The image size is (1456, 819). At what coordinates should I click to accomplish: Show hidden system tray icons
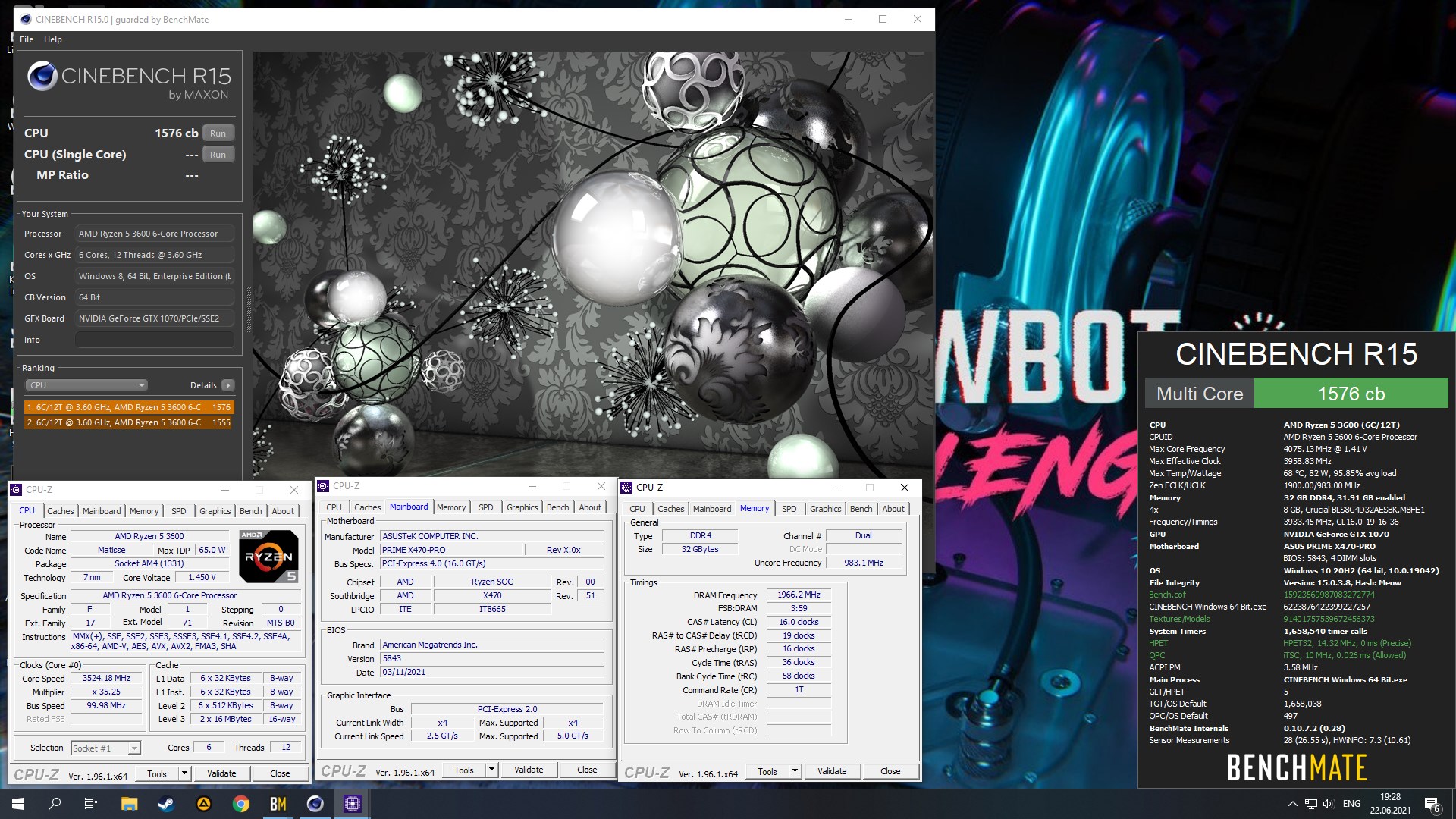tap(1292, 804)
